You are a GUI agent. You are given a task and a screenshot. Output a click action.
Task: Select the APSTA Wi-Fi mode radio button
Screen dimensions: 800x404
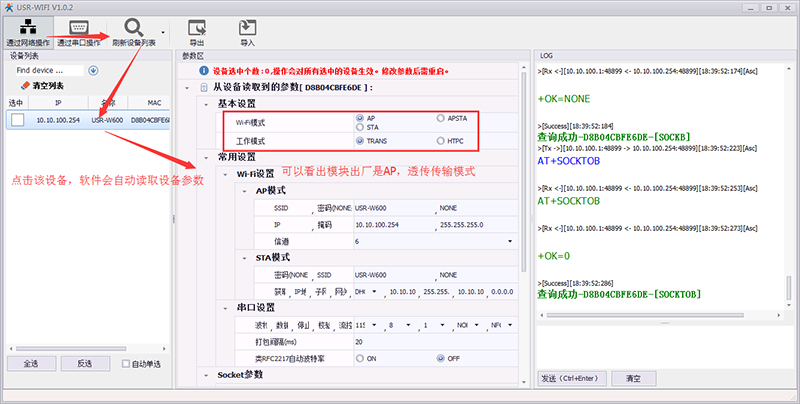point(439,118)
